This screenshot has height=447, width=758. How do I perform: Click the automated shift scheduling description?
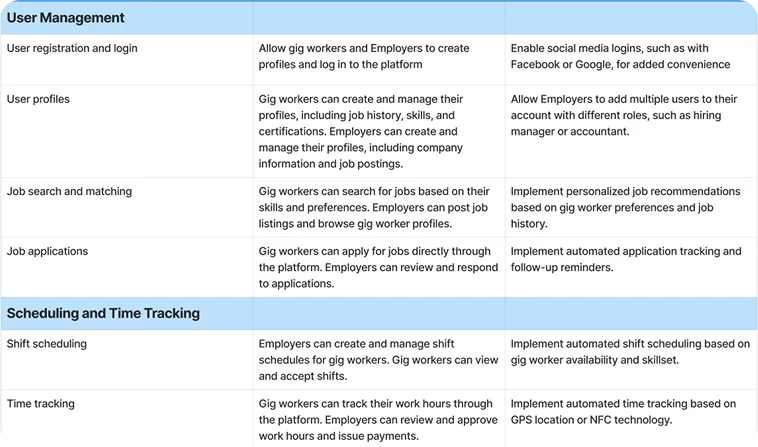click(630, 352)
